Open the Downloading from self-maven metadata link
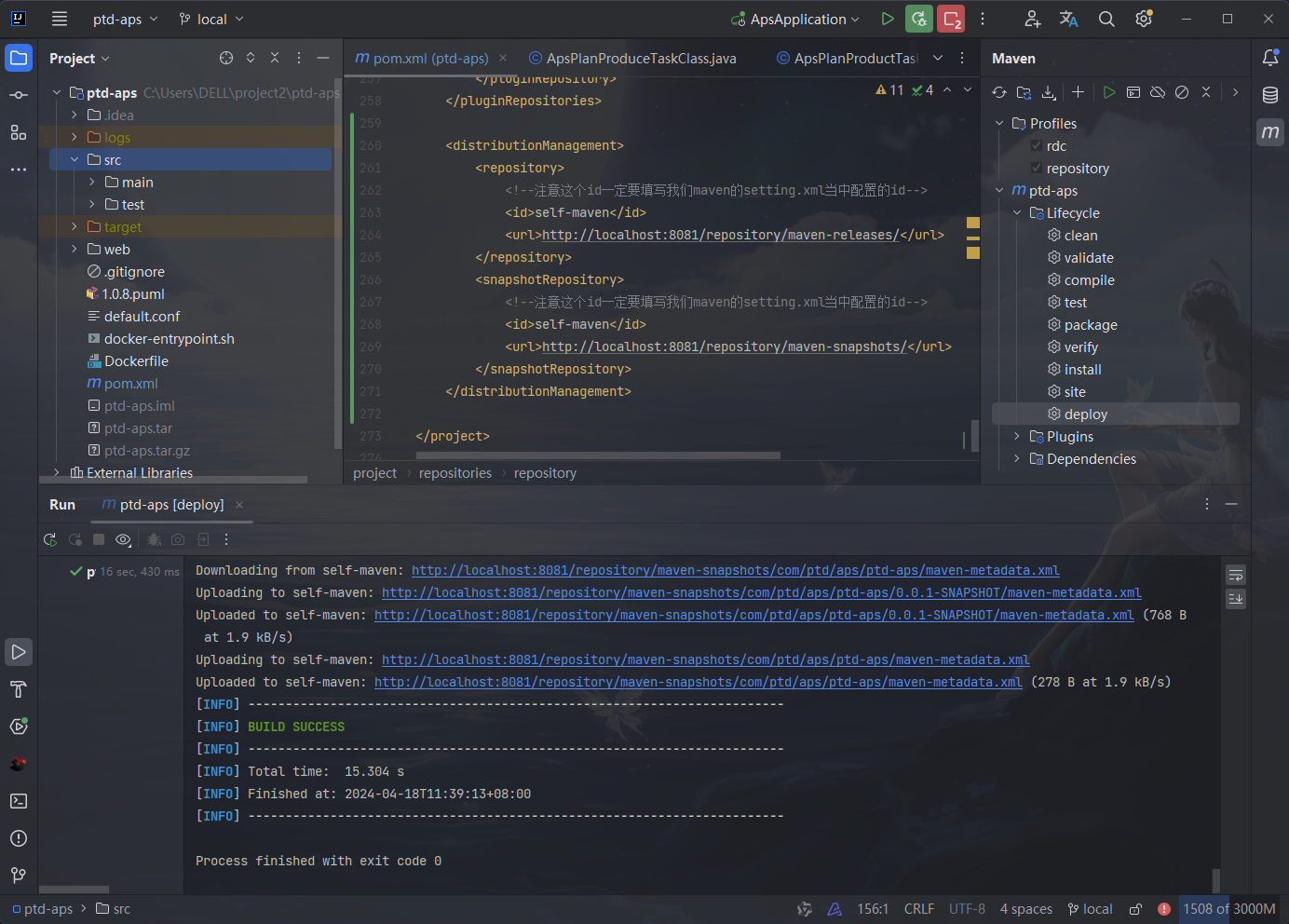This screenshot has height=924, width=1289. 736,570
